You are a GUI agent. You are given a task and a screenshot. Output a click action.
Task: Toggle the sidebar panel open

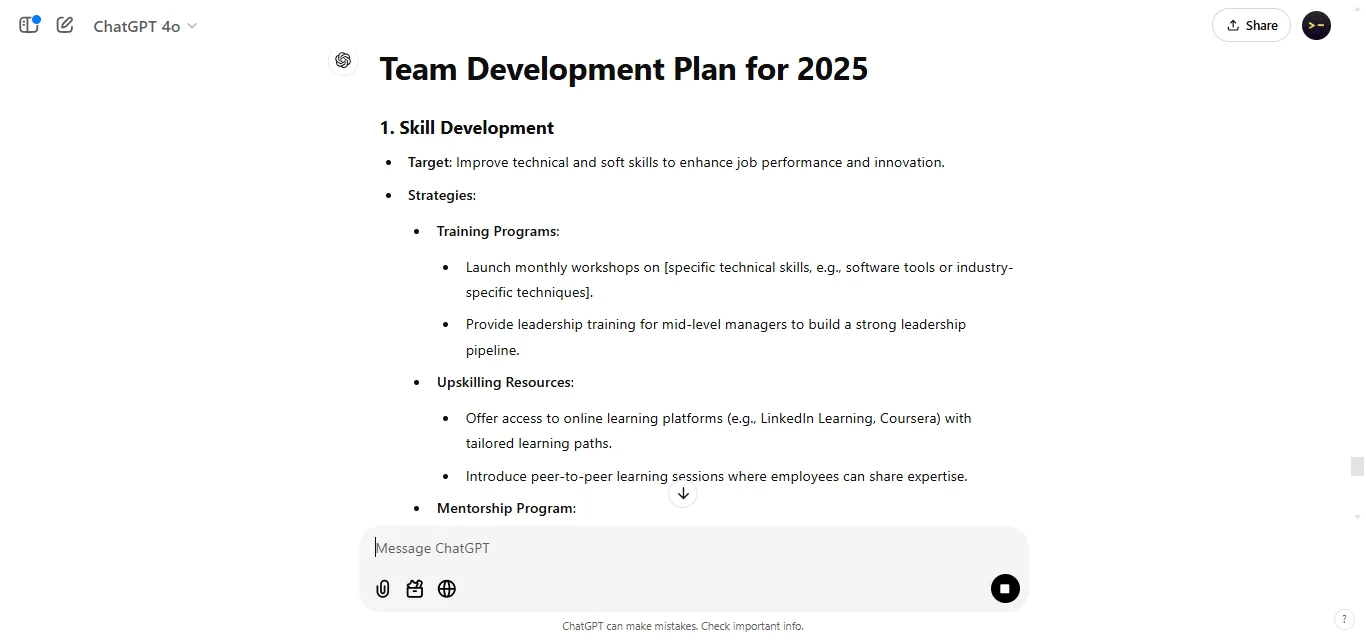click(x=28, y=25)
